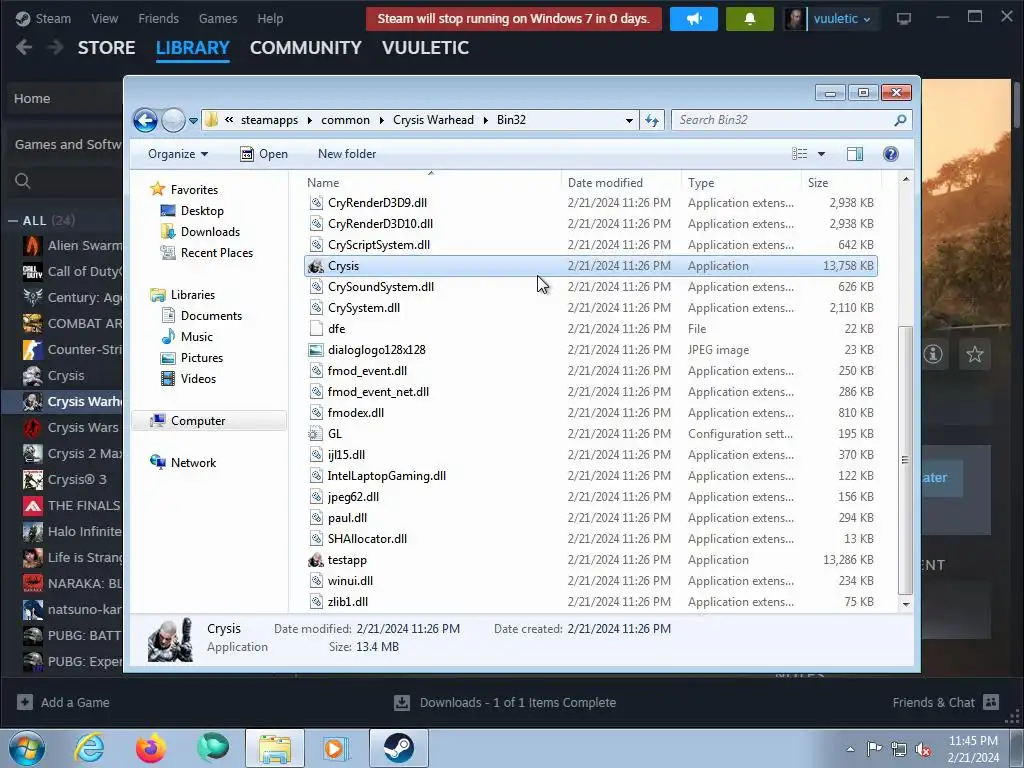This screenshot has height=768, width=1024.
Task: Open the address bar history dropdown
Action: [x=629, y=120]
